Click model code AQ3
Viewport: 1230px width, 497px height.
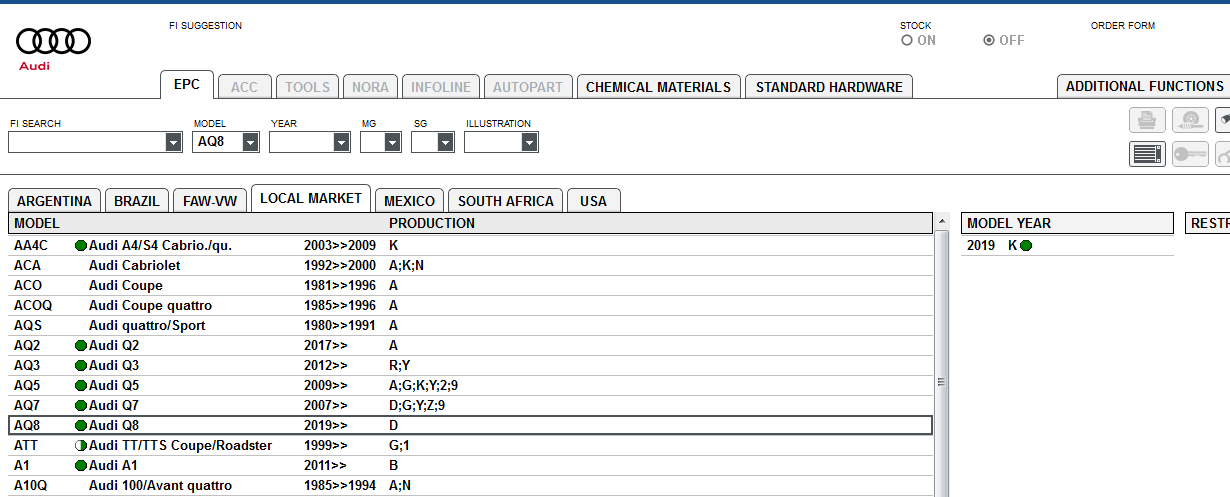point(27,365)
